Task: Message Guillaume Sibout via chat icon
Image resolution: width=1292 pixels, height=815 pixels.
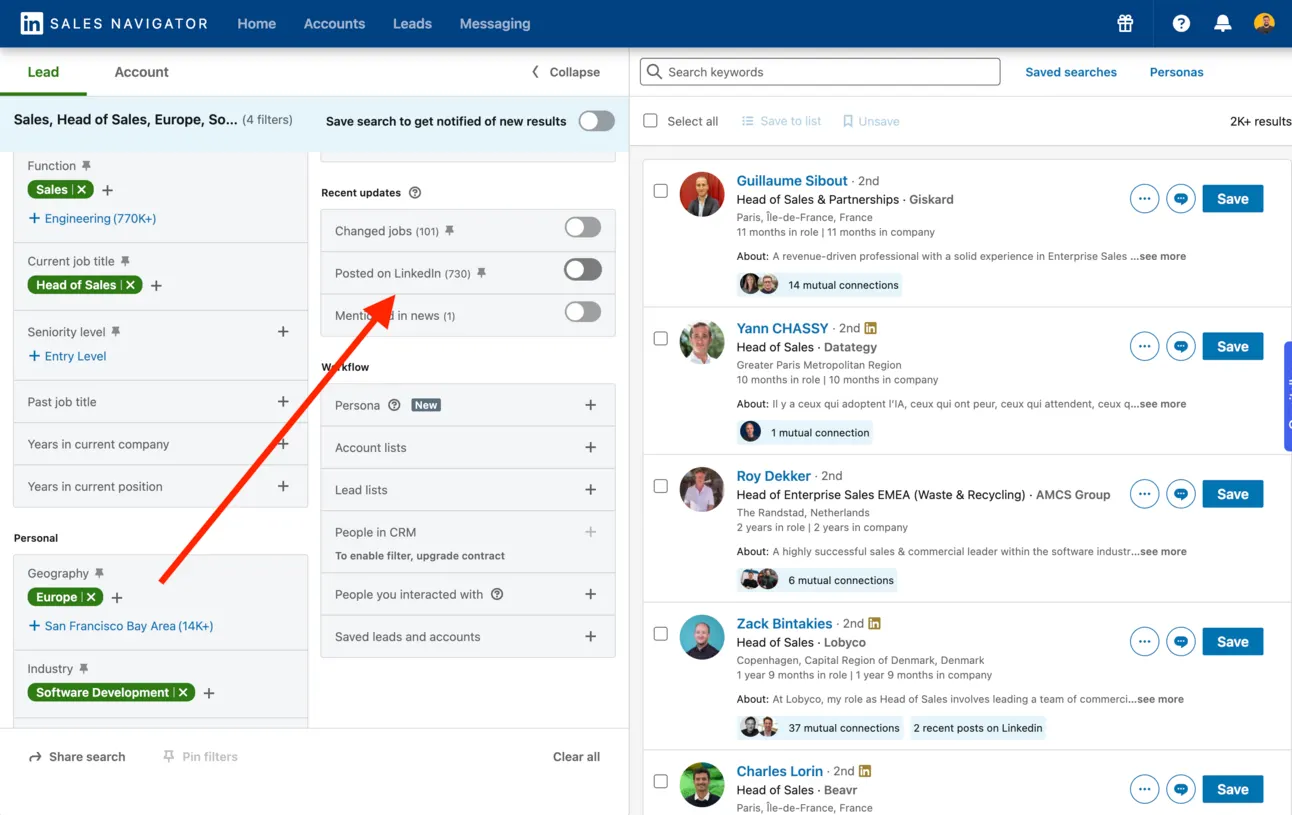Action: [1181, 199]
